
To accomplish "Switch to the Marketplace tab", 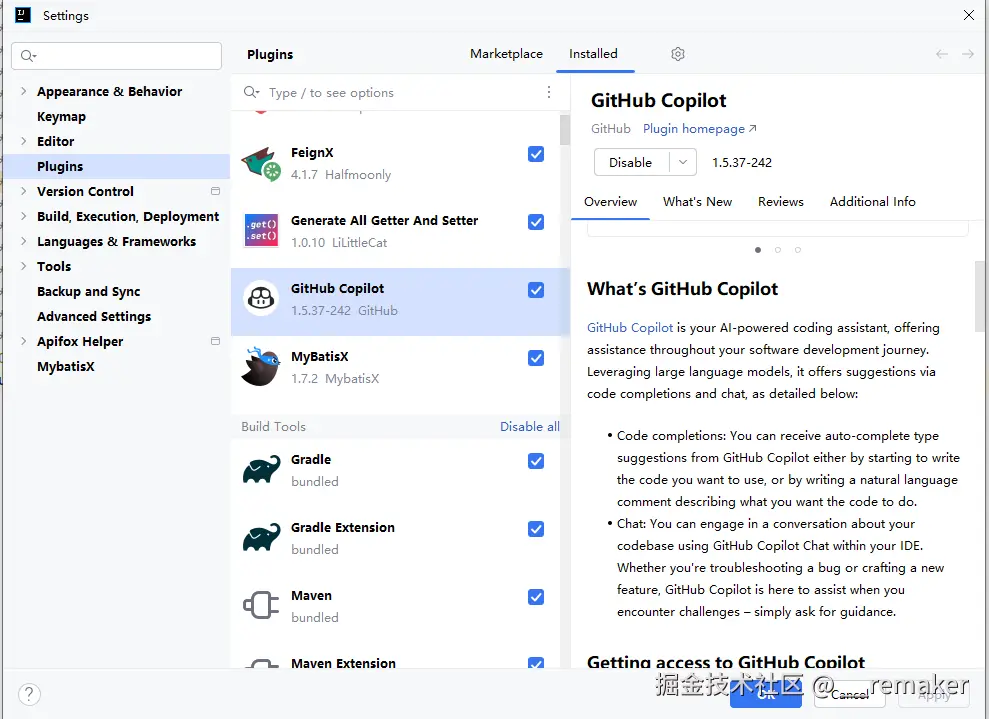I will [506, 54].
